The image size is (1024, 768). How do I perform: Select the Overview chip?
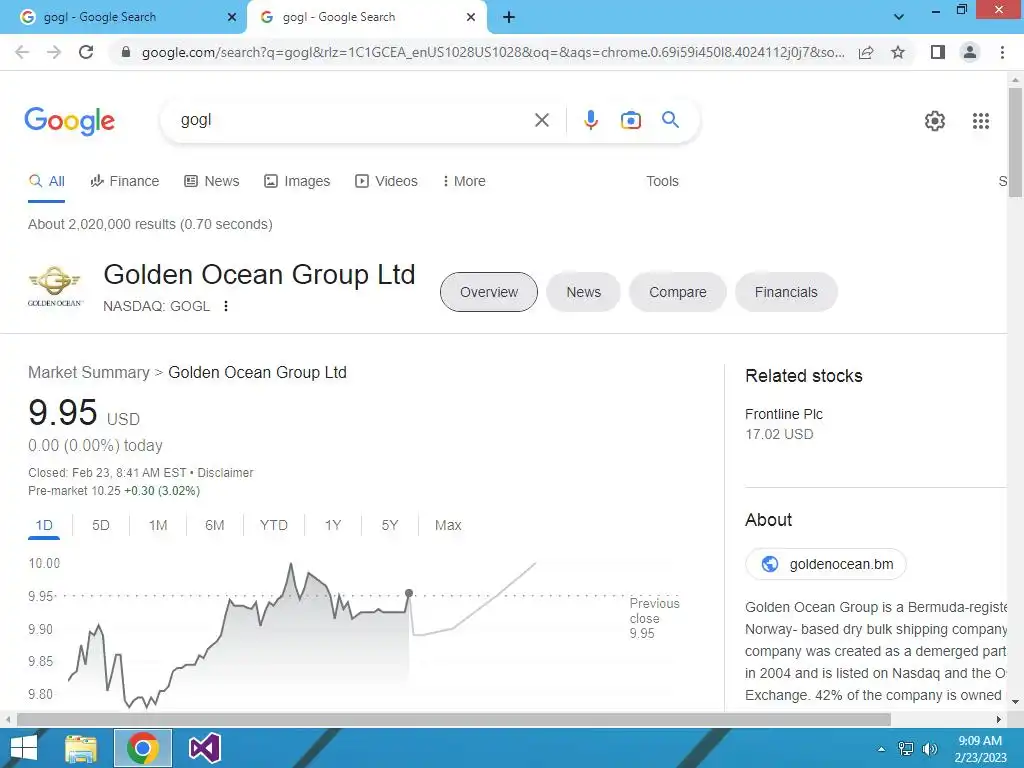tap(488, 292)
